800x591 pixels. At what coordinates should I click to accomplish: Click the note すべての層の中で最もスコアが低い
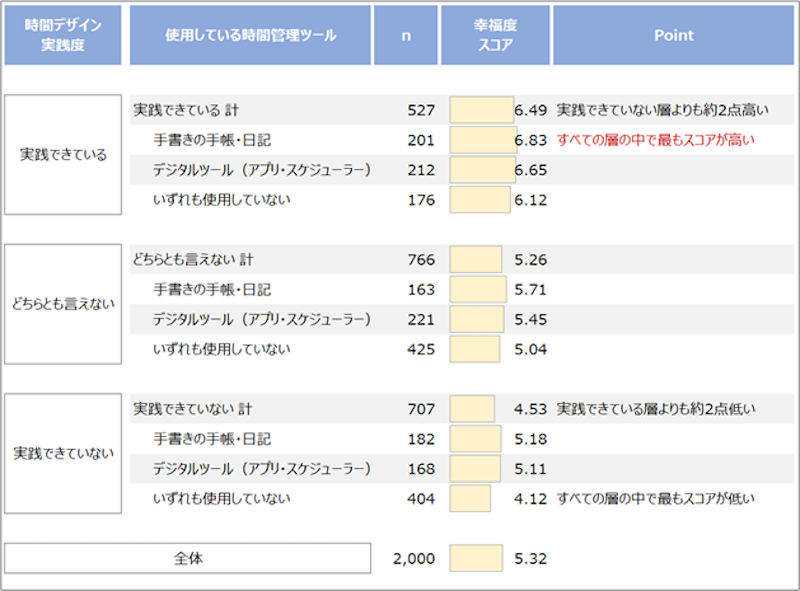click(655, 498)
